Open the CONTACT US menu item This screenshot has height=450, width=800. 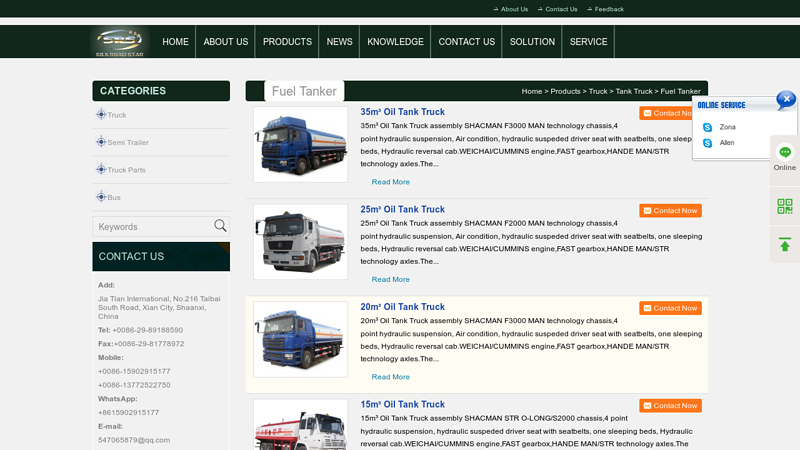pos(467,42)
